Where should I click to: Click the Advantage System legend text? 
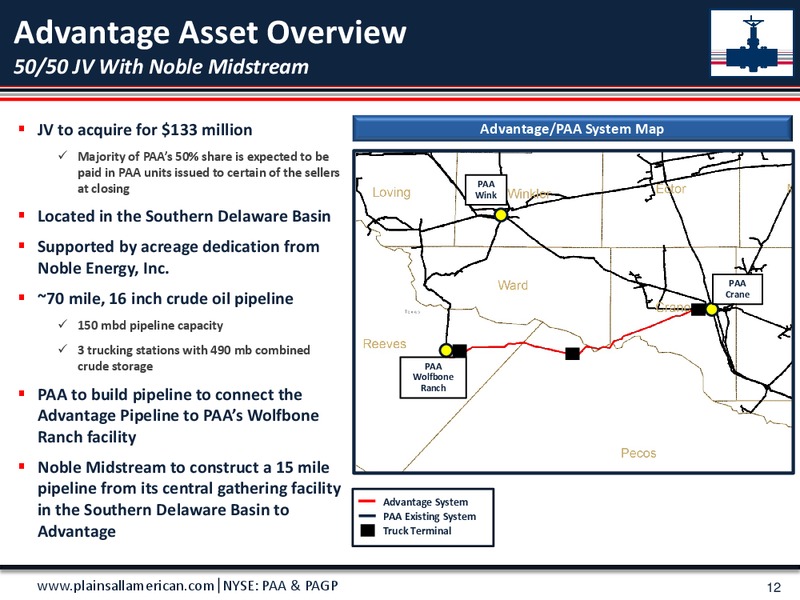[425, 502]
